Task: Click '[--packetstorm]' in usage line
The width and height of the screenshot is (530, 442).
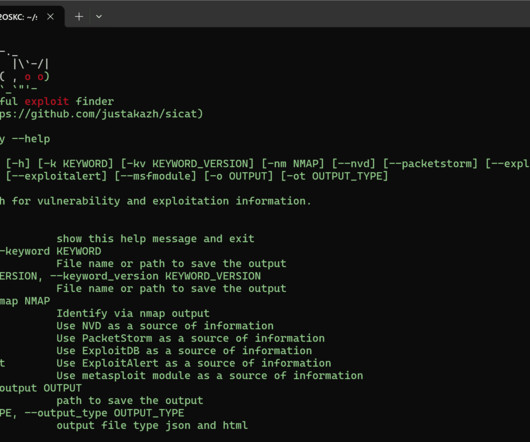Action: coord(430,164)
